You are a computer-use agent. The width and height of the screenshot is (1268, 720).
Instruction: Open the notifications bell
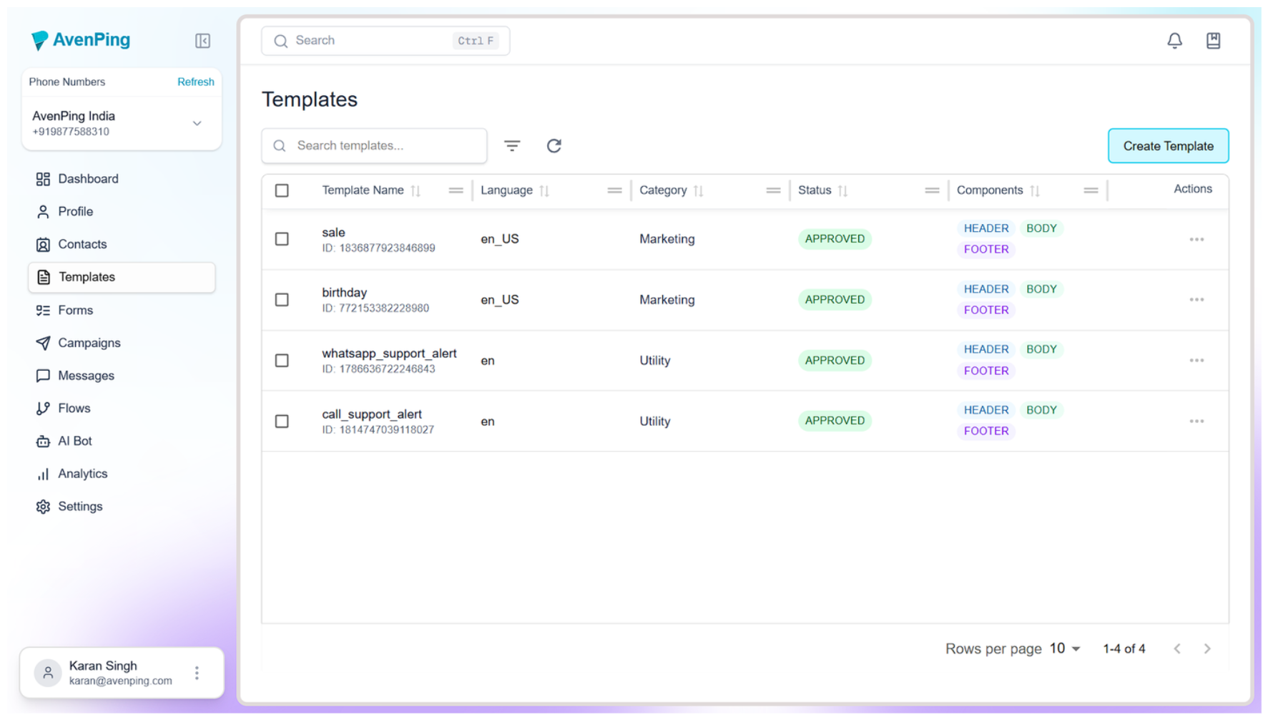pos(1174,41)
